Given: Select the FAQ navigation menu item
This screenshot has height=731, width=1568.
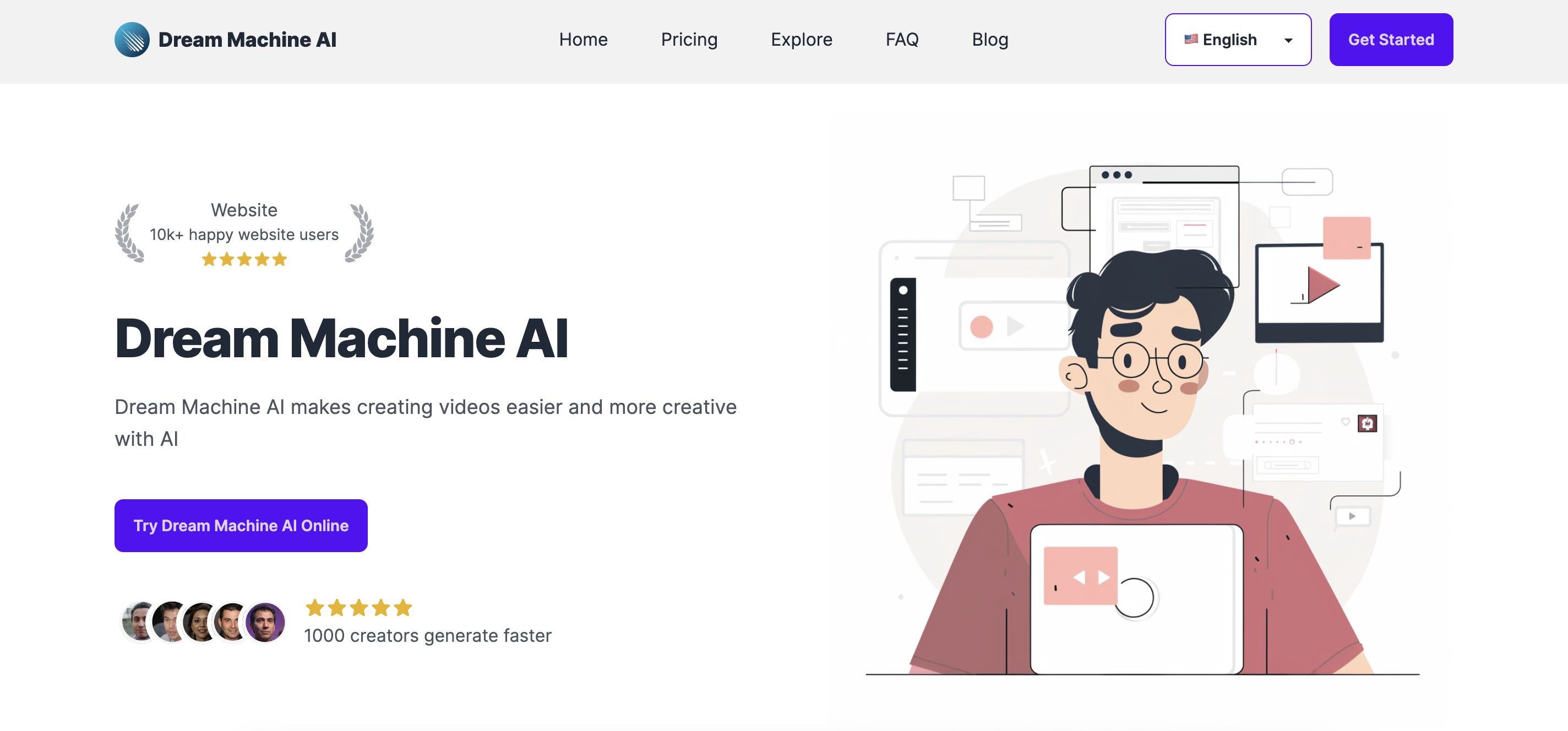Looking at the screenshot, I should pyautogui.click(x=902, y=39).
